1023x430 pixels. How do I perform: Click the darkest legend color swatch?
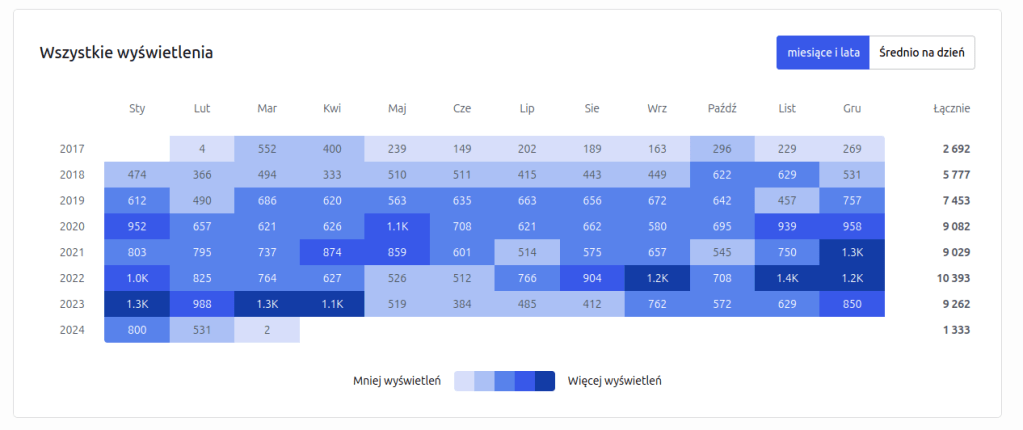[x=545, y=381]
